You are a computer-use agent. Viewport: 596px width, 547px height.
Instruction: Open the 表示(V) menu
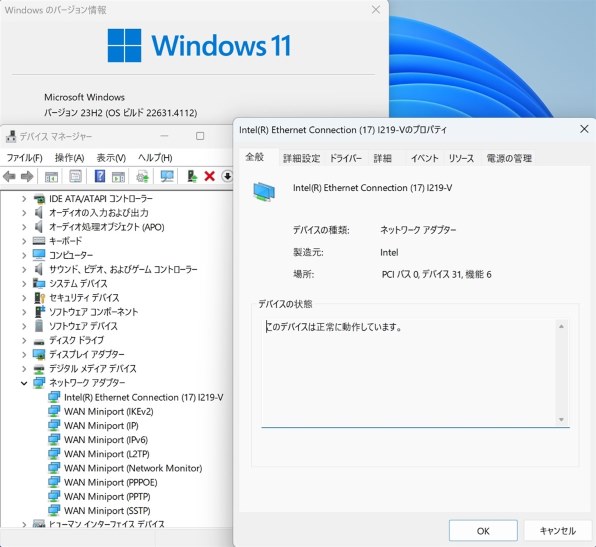coord(111,157)
